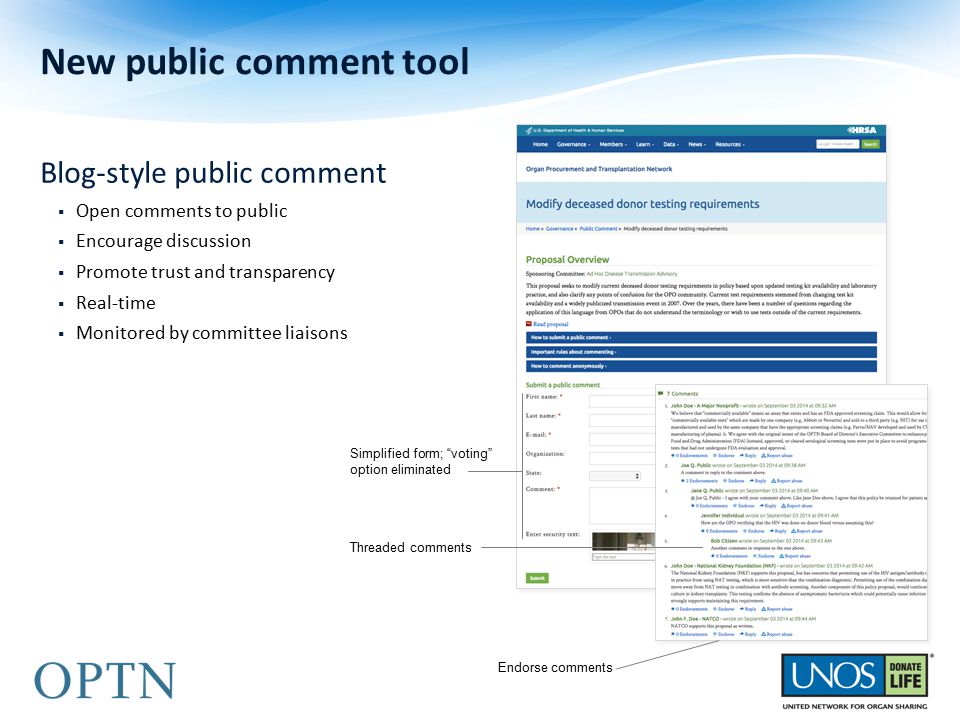Open Ad Hoc Disease Transmission Advisory link

(x=632, y=274)
